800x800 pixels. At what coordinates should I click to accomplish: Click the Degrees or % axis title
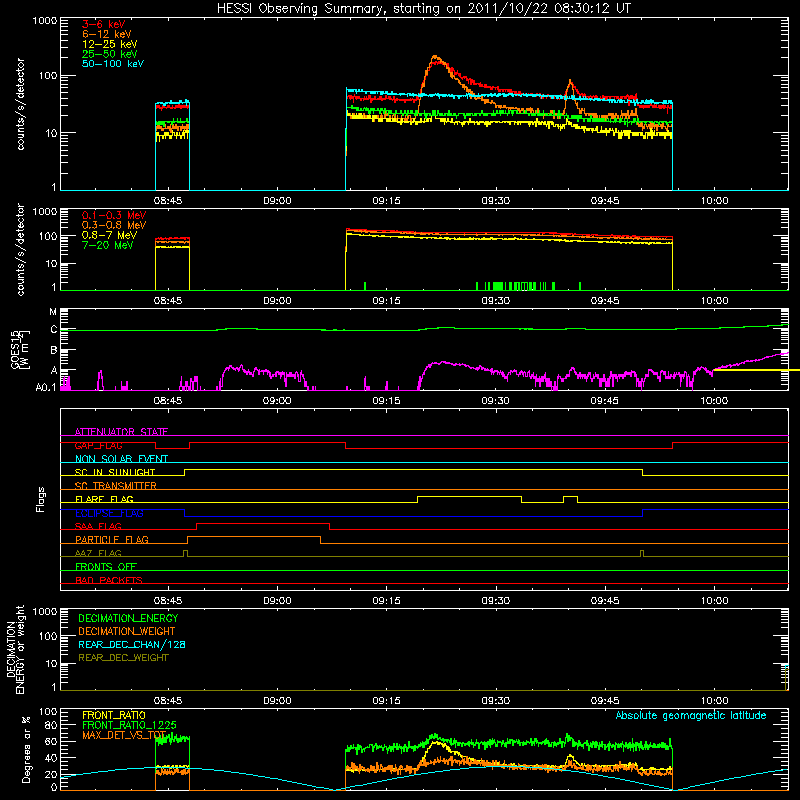click(x=27, y=749)
